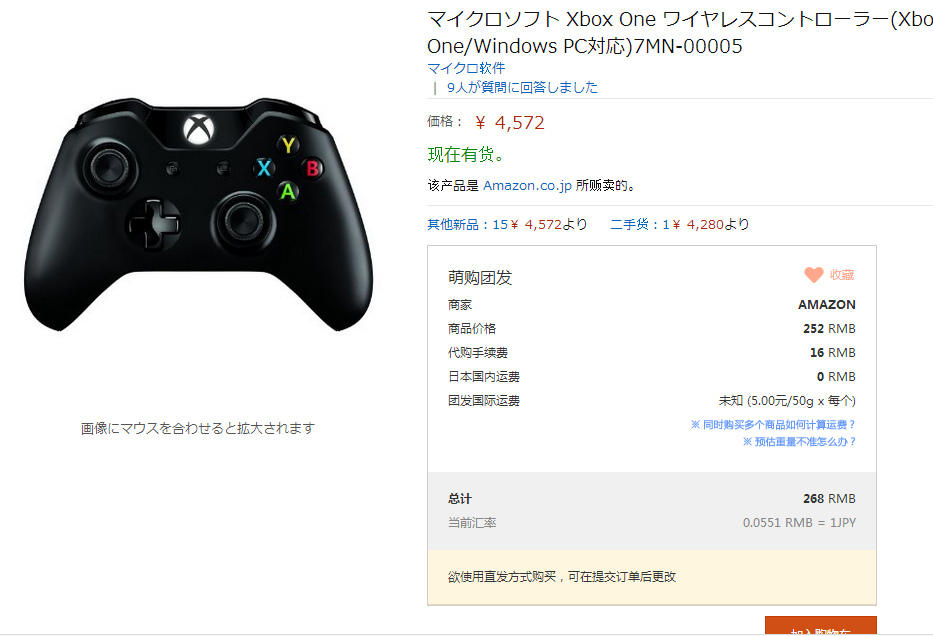Click the Amazon.co.jp seller link

pos(527,186)
